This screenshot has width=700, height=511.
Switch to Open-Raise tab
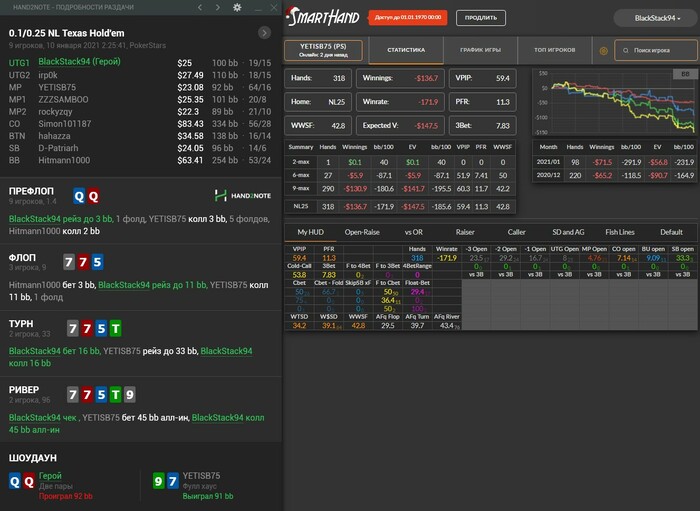coord(362,232)
